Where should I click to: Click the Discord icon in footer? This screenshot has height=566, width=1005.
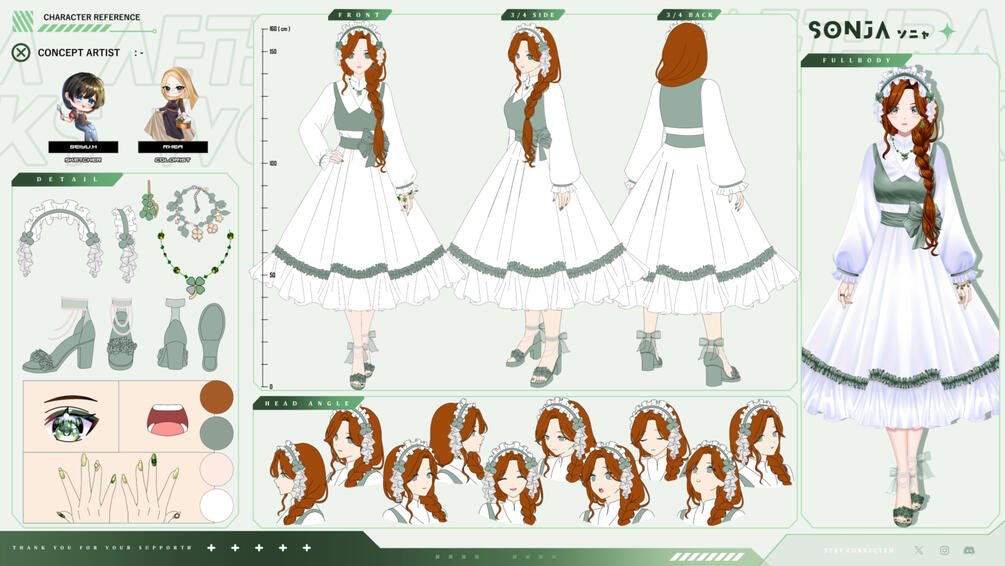[x=970, y=550]
